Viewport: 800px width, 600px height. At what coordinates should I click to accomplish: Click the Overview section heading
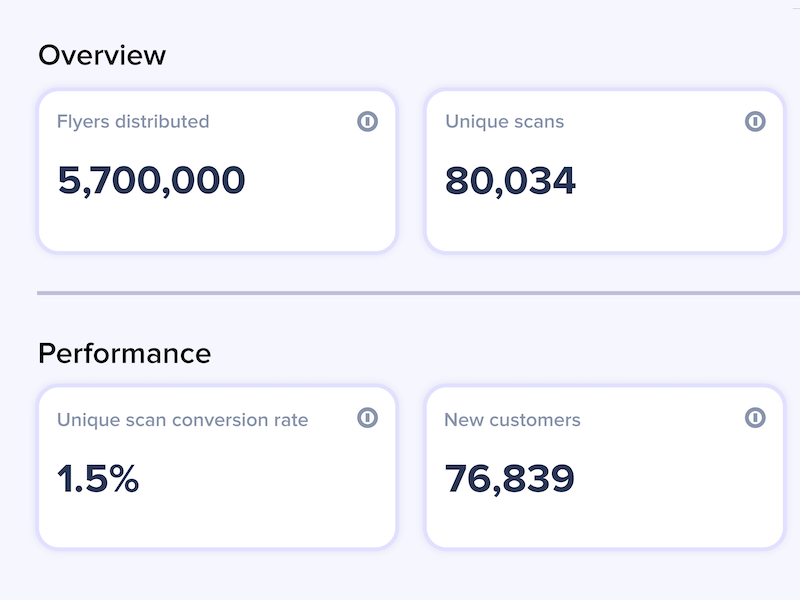tap(102, 55)
